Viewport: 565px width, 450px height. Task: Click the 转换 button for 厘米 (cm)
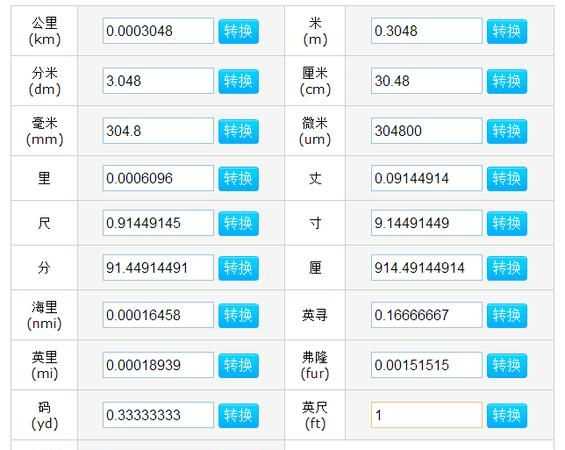pos(507,81)
